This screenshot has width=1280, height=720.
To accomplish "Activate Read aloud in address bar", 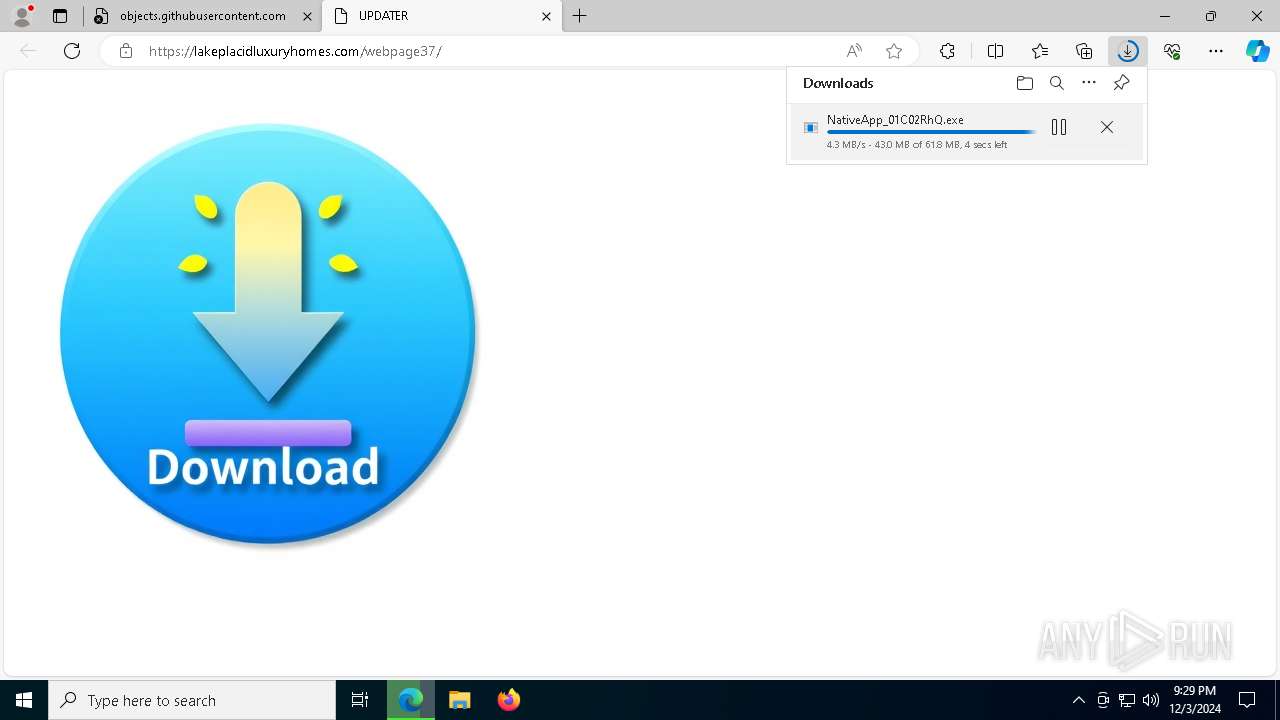I will pyautogui.click(x=854, y=51).
